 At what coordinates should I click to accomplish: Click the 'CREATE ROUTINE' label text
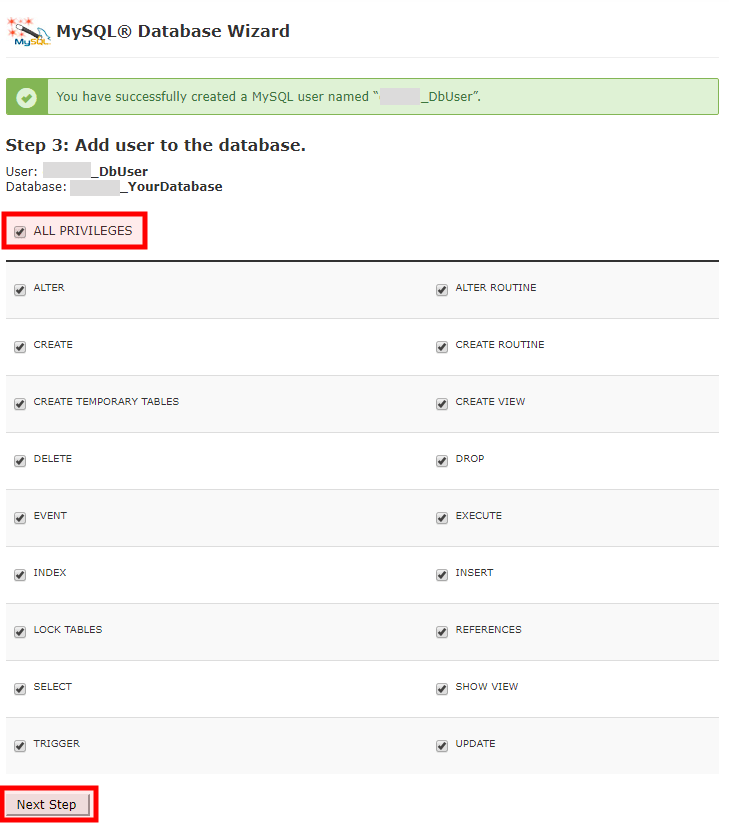click(x=500, y=345)
